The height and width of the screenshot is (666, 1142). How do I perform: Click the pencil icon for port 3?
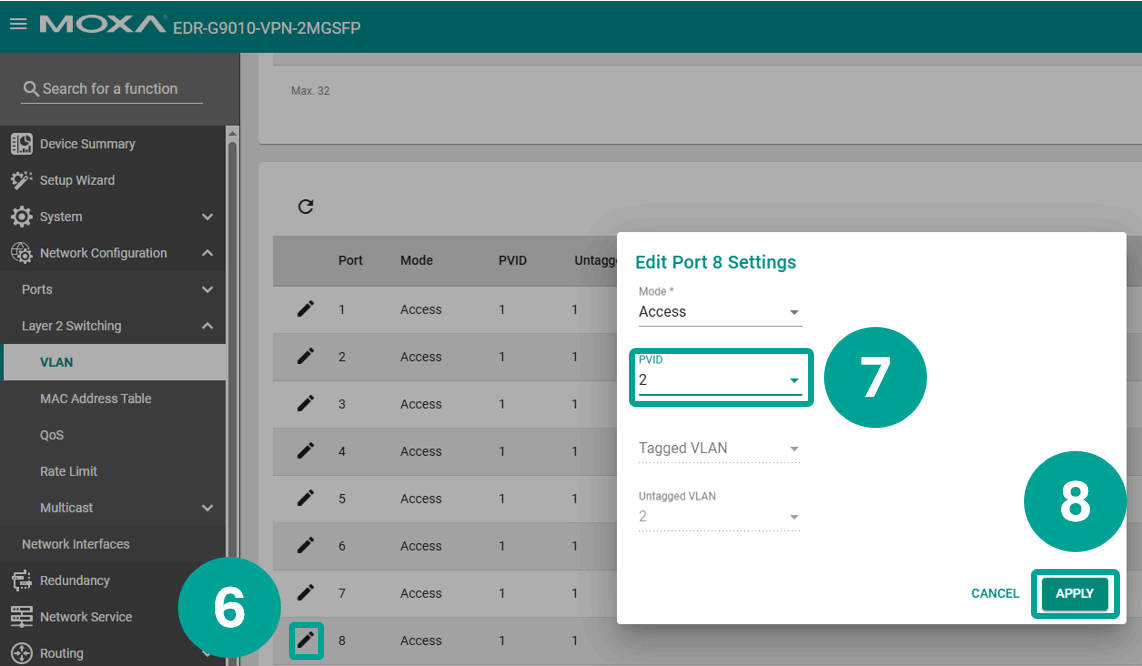306,404
